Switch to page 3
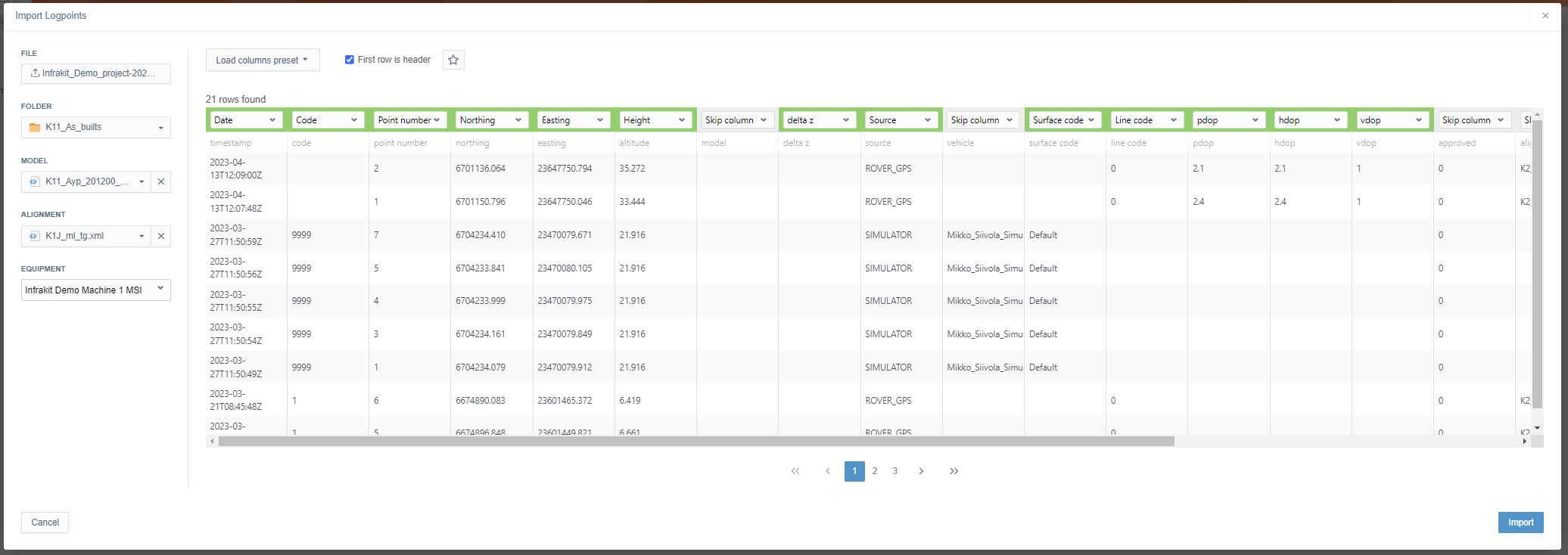Image resolution: width=1568 pixels, height=555 pixels. click(895, 471)
